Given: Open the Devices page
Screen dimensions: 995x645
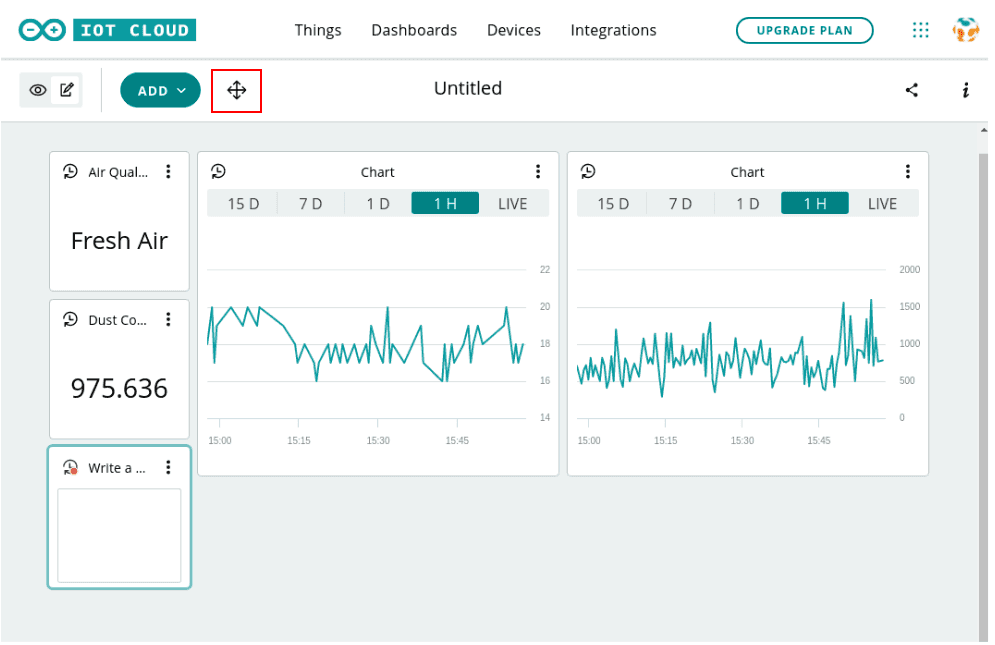Looking at the screenshot, I should point(514,31).
